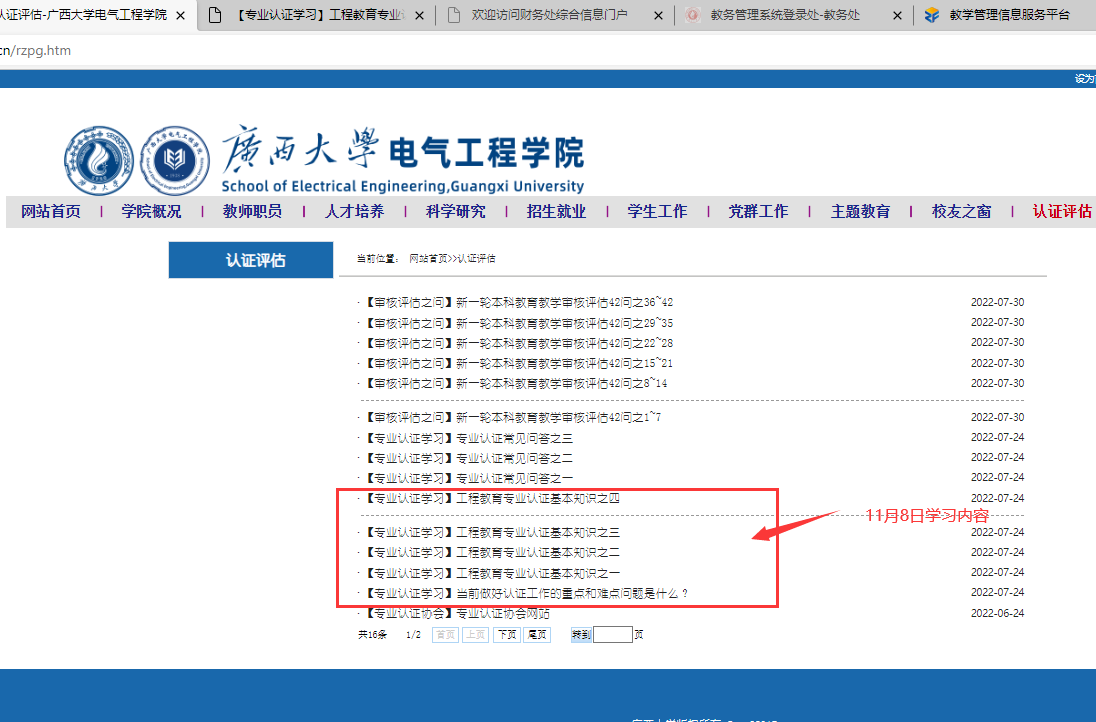Switch to the 教学管理信息服务平台 tab
The height and width of the screenshot is (722, 1096).
1010,15
